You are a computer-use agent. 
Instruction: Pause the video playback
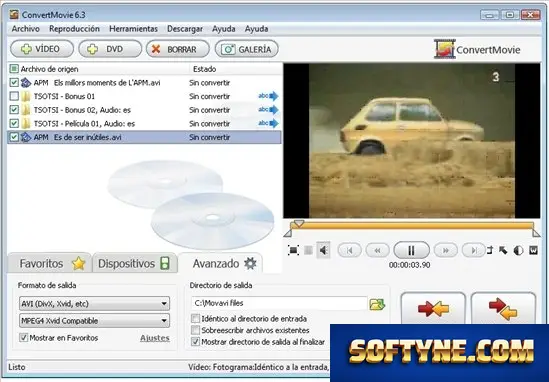click(411, 250)
